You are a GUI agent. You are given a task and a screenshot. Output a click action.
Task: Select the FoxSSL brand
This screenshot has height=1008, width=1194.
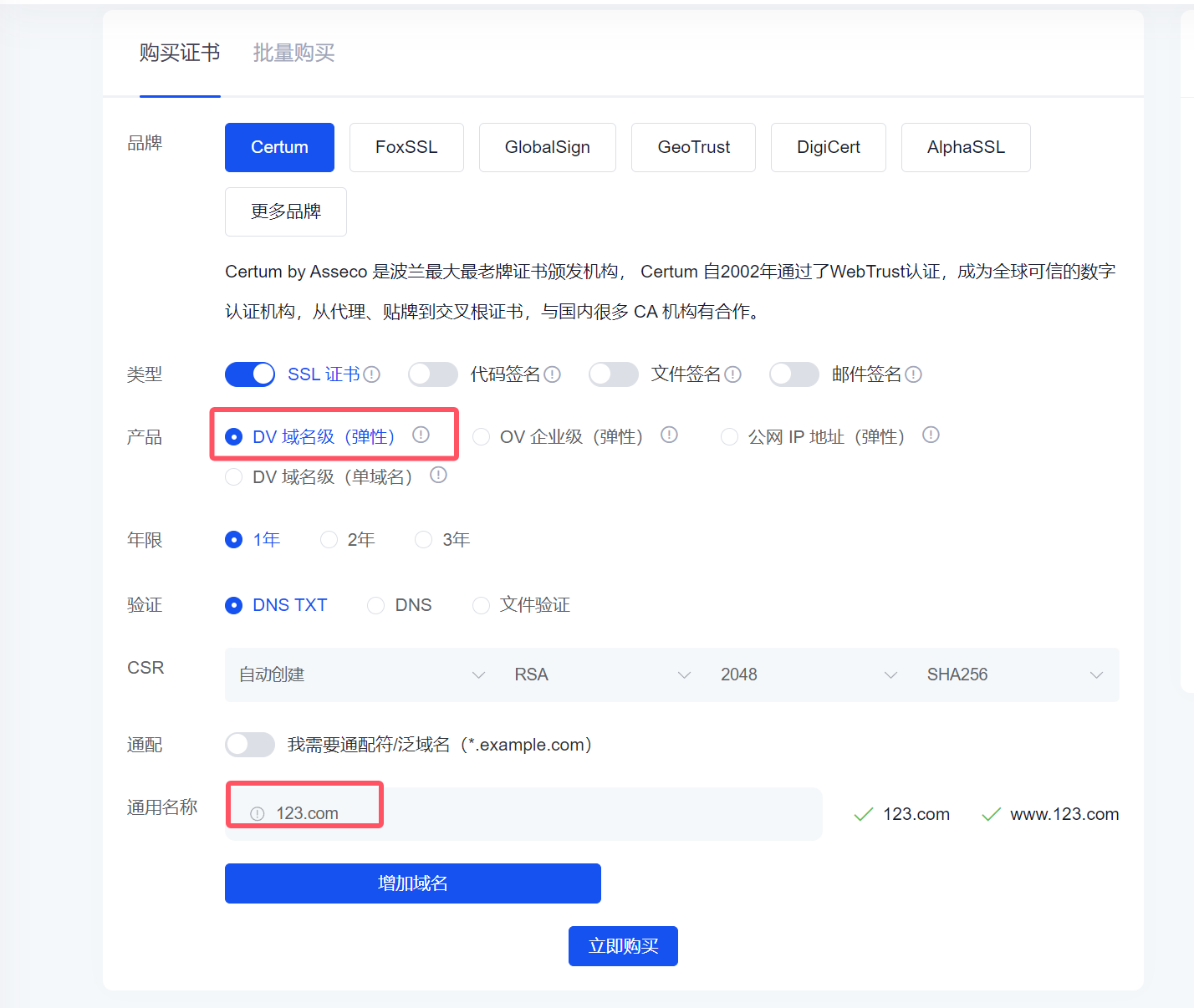click(406, 147)
